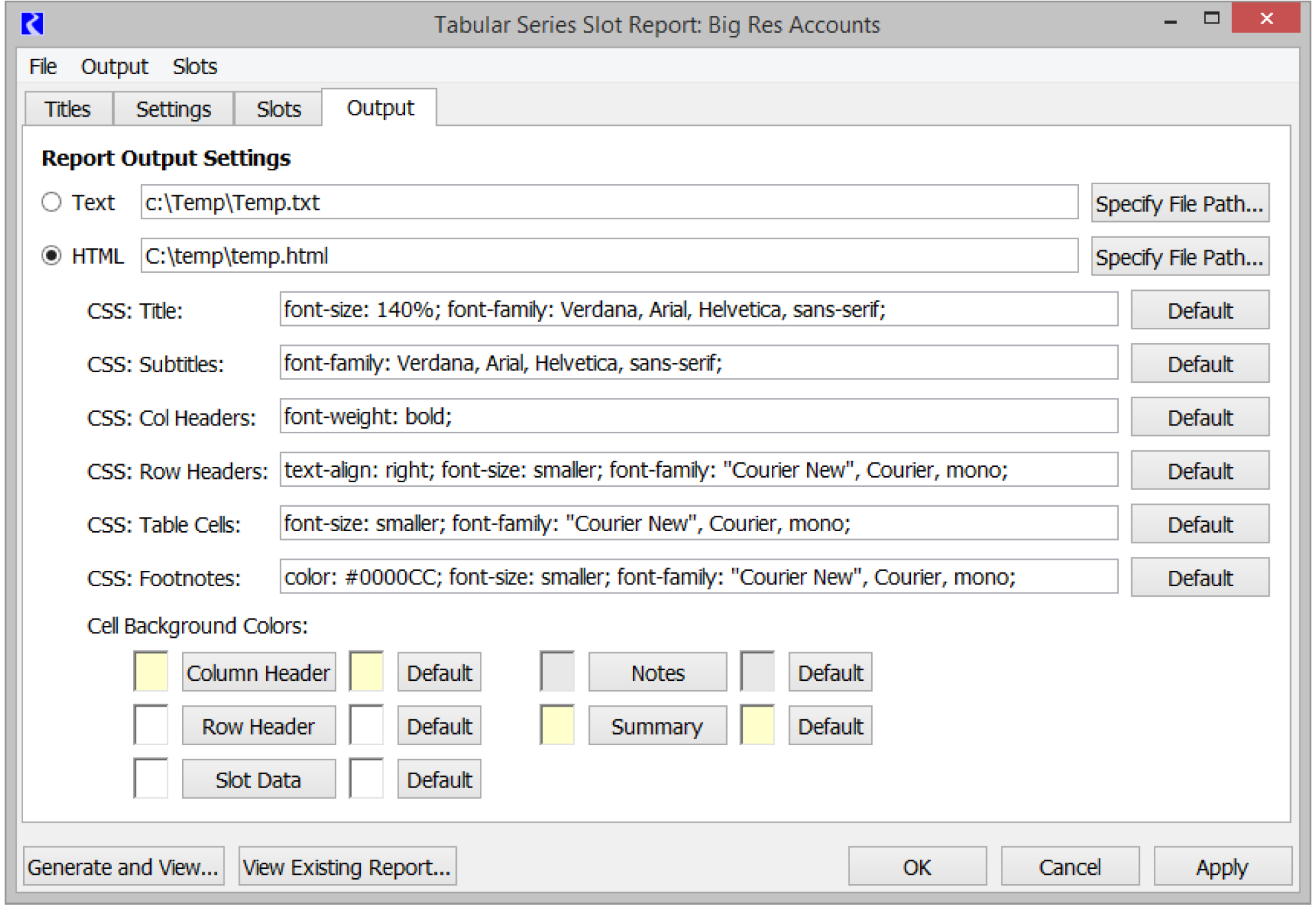Switch to the Titles tab
This screenshot has height=908, width=1316.
68,109
